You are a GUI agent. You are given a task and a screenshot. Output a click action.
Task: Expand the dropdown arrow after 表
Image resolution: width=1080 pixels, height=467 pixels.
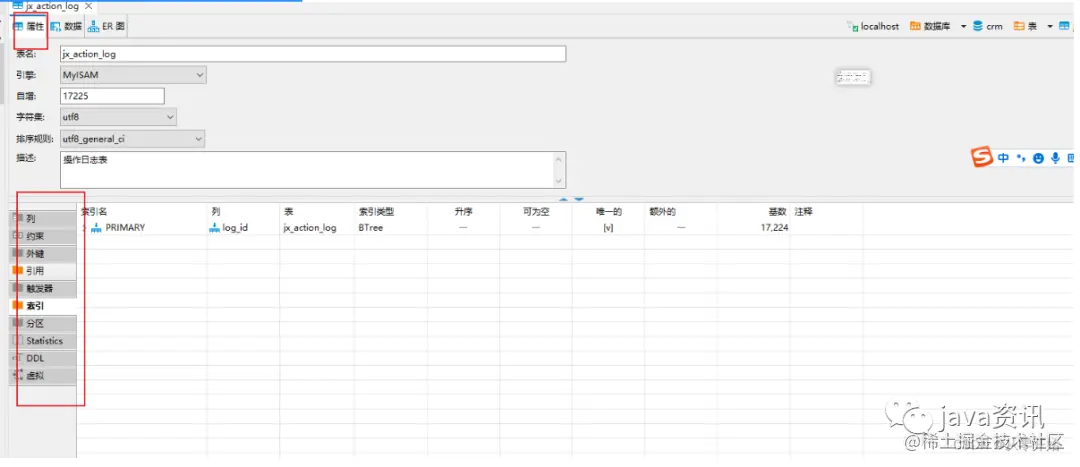pos(1050,26)
